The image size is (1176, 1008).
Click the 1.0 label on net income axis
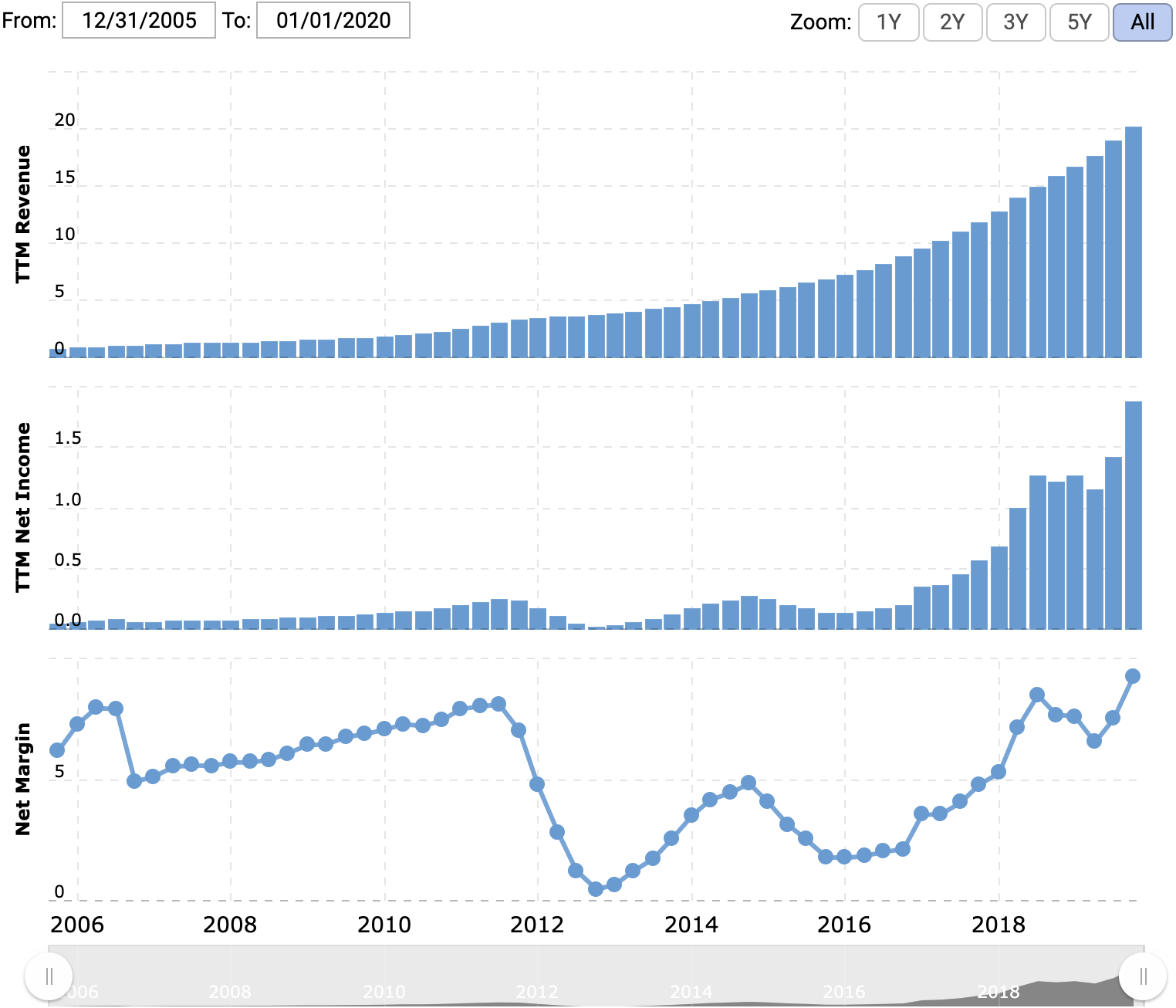click(68, 500)
